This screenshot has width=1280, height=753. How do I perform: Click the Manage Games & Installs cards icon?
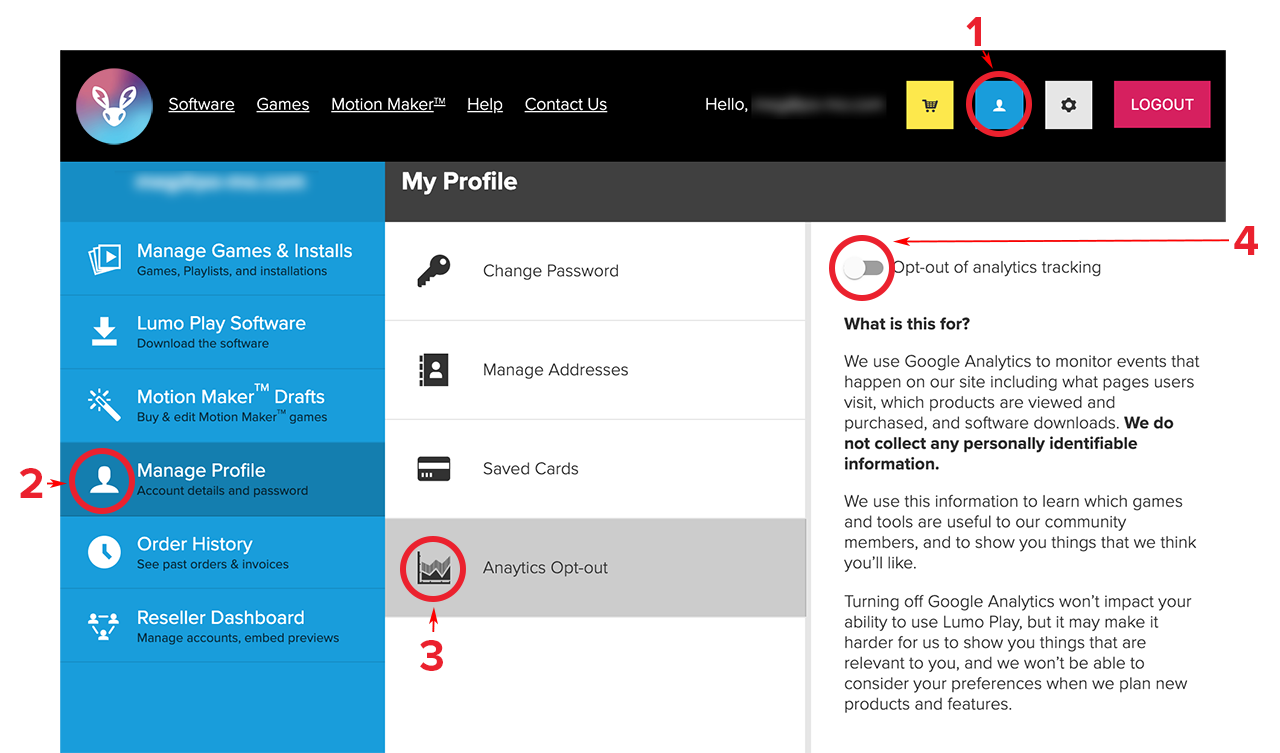coord(105,258)
